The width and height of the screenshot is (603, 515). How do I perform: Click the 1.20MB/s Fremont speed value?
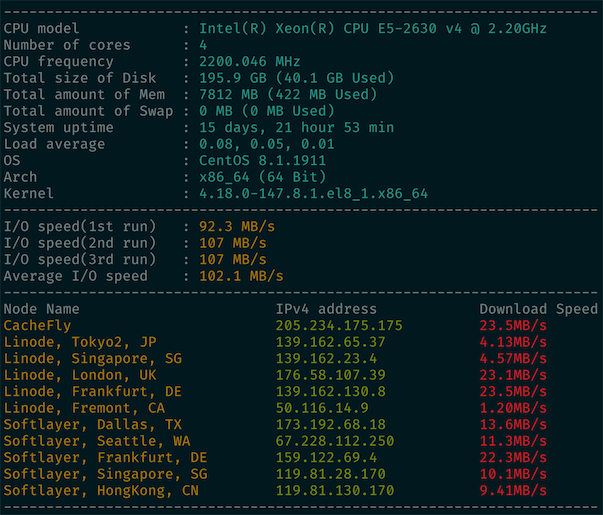tap(513, 408)
